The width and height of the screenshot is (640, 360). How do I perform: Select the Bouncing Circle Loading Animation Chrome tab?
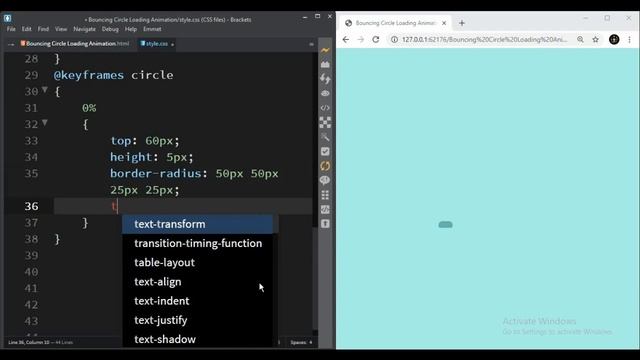[x=395, y=23]
